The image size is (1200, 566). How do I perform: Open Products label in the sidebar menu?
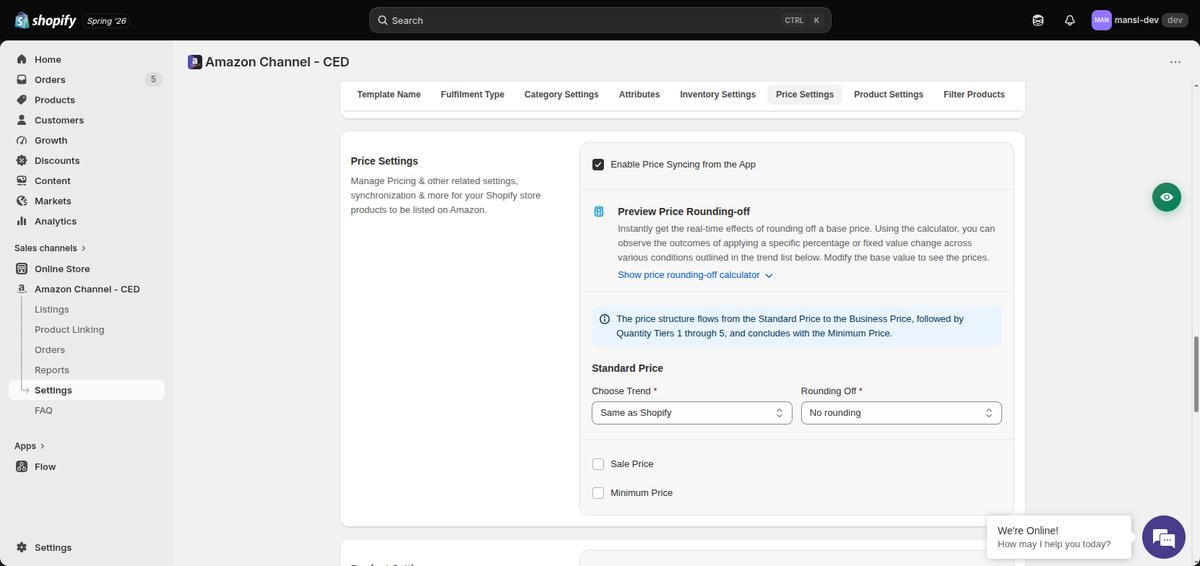pos(55,100)
